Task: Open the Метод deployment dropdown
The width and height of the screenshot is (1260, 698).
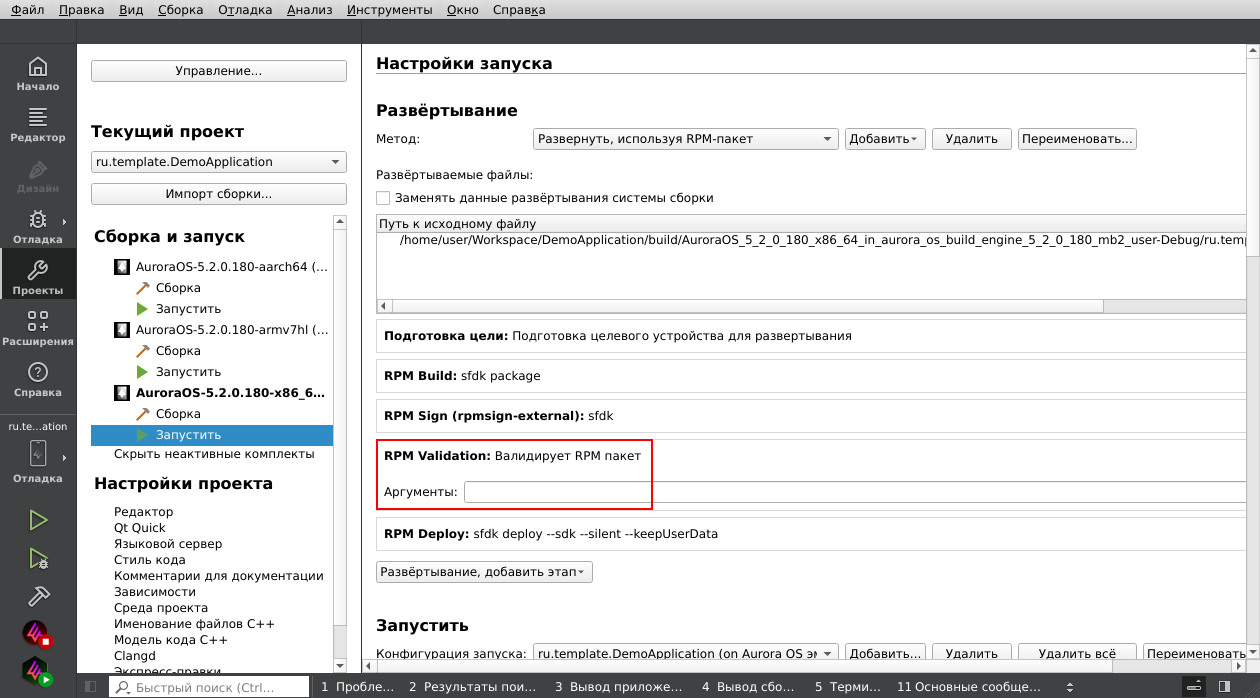Action: pyautogui.click(x=684, y=138)
